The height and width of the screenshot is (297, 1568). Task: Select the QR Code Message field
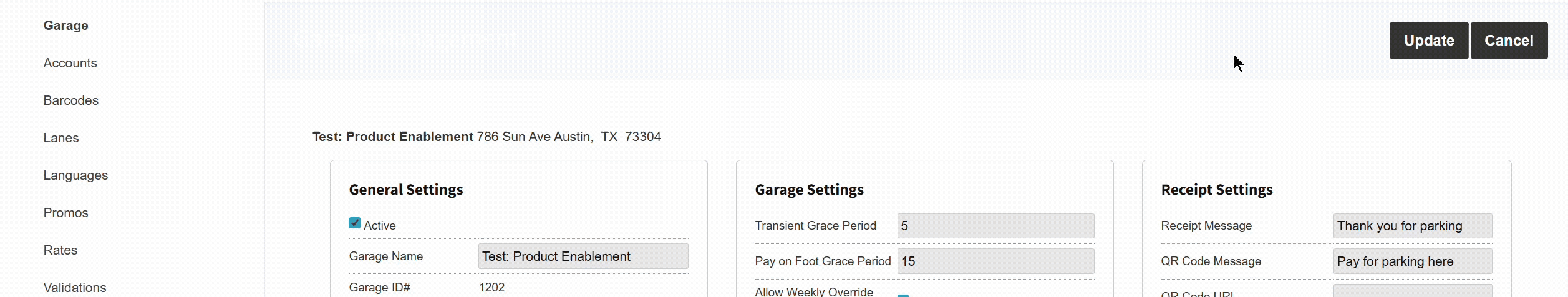(1412, 261)
